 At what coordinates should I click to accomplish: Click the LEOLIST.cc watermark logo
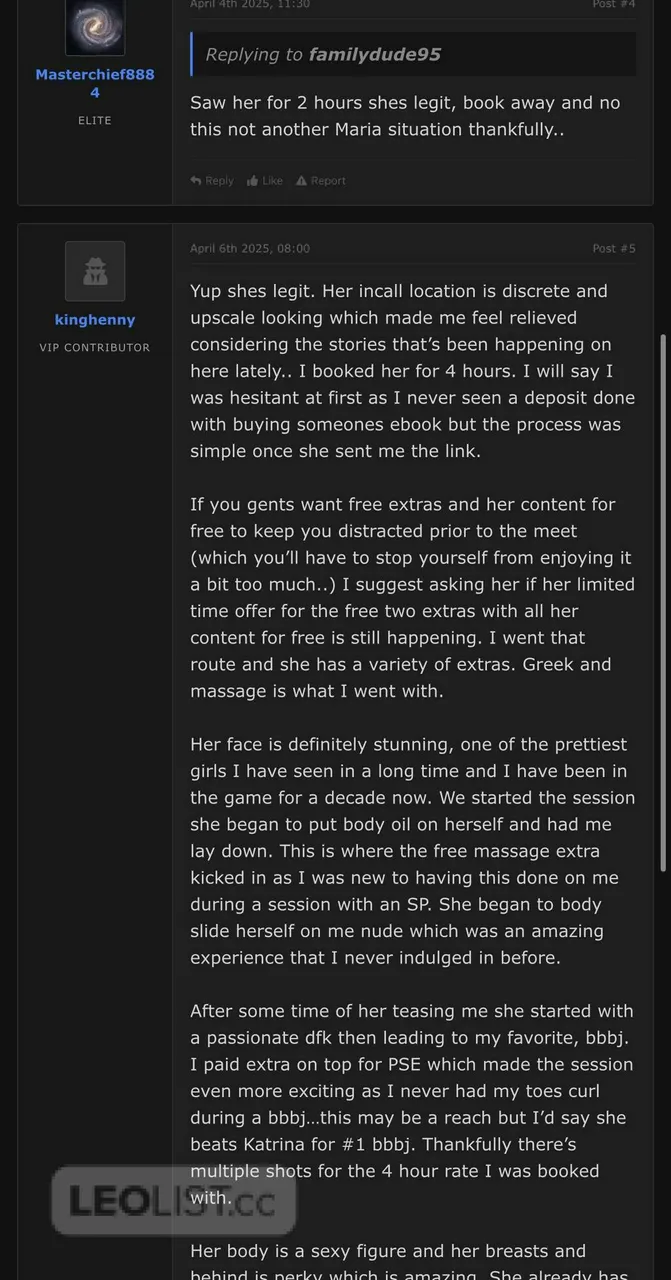(x=174, y=1201)
